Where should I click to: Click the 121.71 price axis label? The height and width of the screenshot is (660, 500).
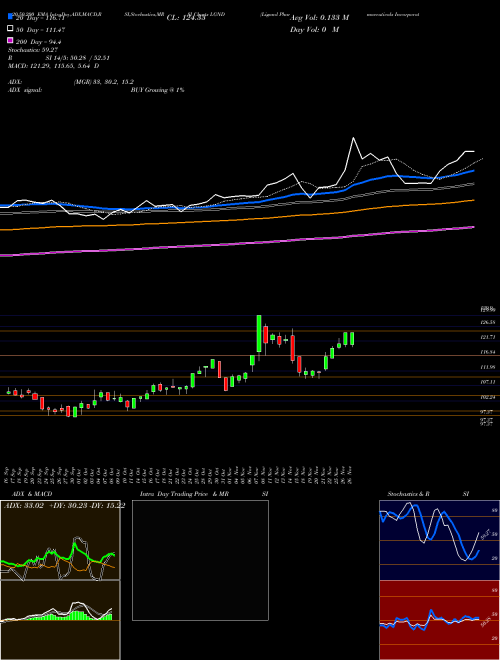(488, 337)
